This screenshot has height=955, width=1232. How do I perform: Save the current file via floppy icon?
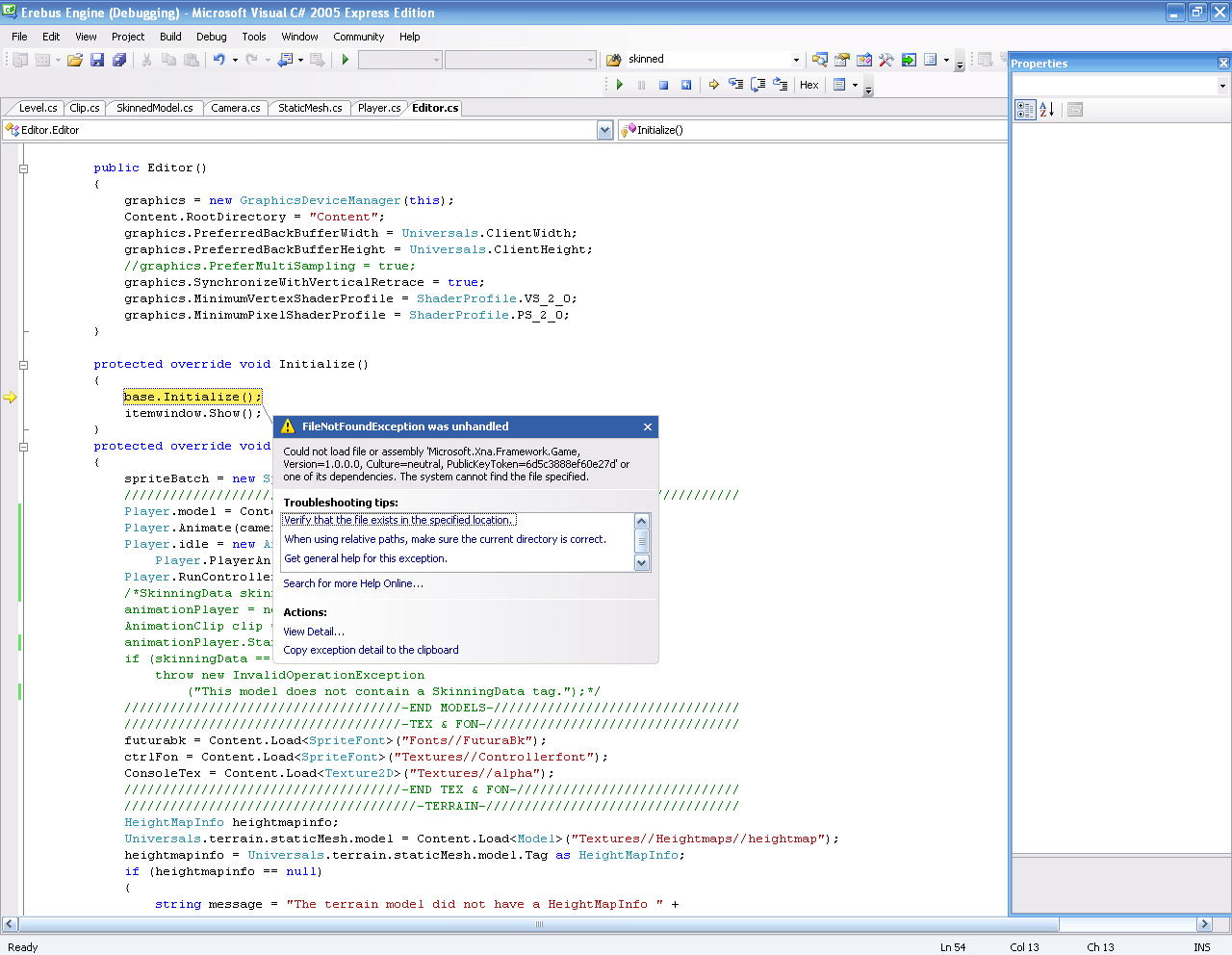point(97,60)
